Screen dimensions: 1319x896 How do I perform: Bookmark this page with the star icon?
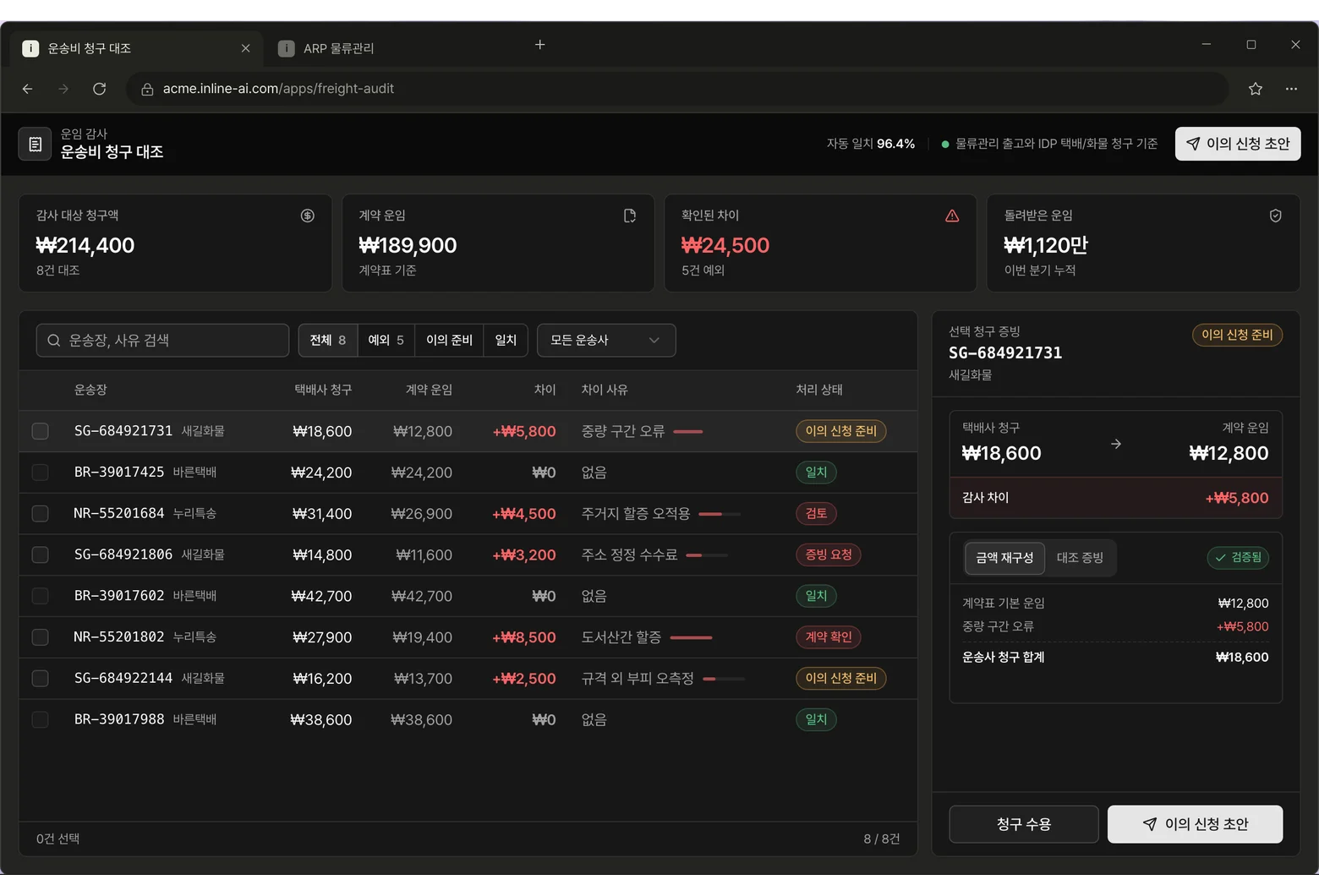1256,89
